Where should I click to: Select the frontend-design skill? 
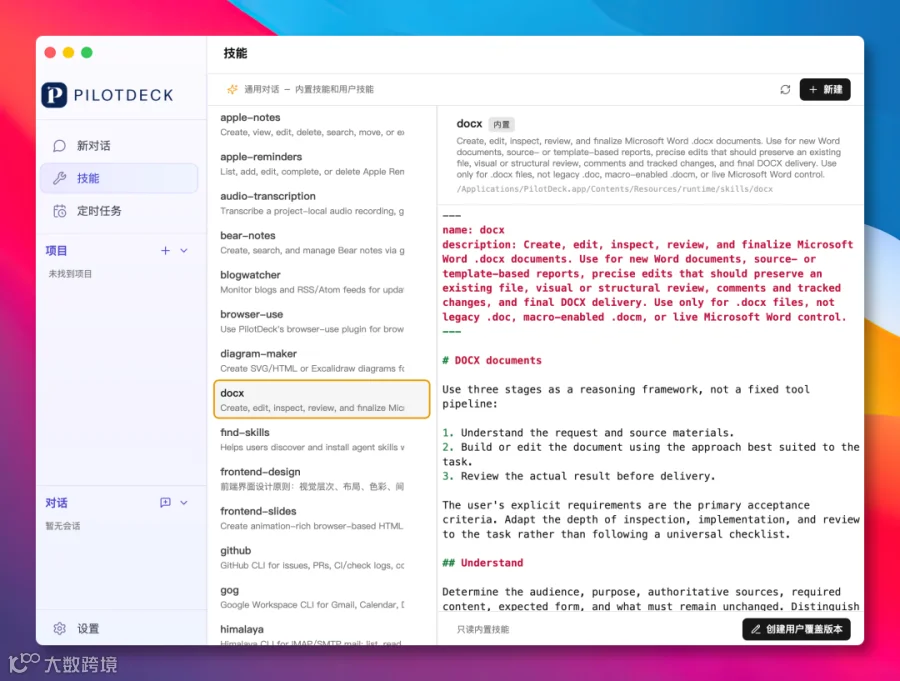click(x=321, y=478)
